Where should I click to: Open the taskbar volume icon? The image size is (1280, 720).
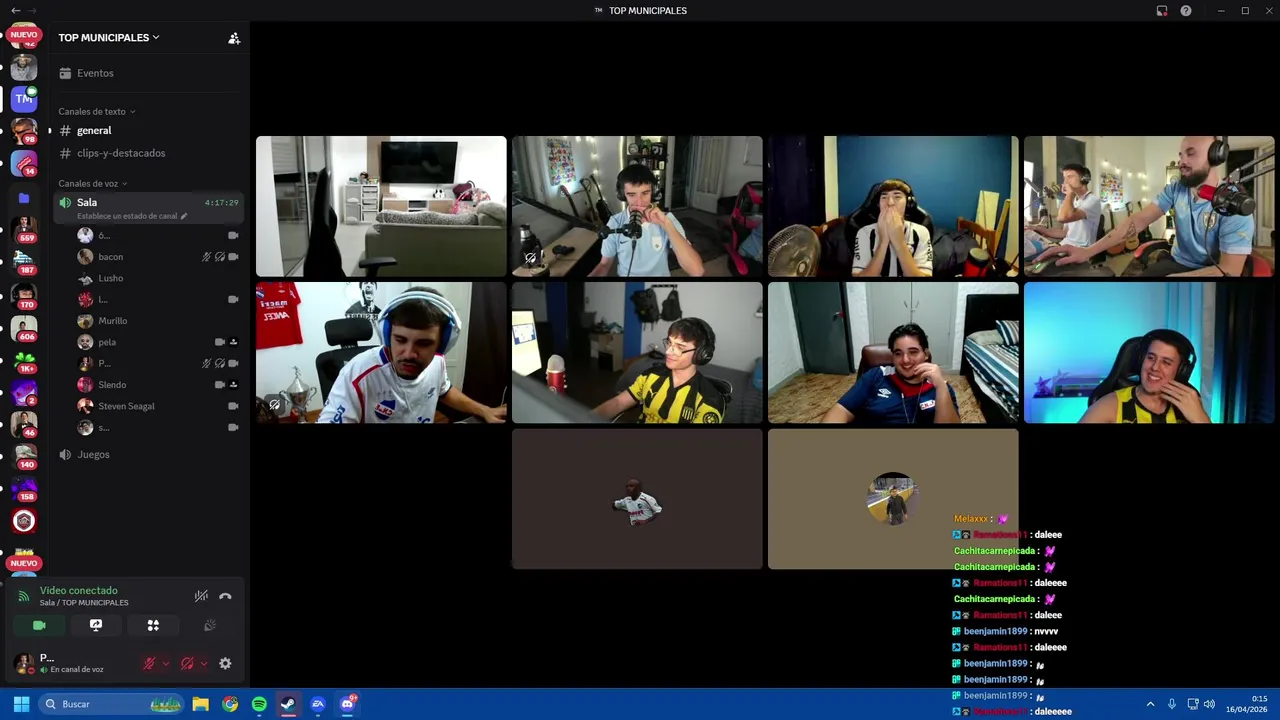click(1209, 704)
